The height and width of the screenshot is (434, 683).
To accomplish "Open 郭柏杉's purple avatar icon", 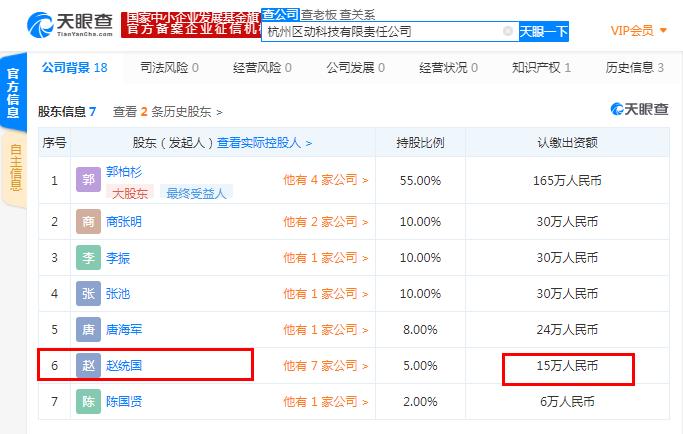I will [88, 180].
